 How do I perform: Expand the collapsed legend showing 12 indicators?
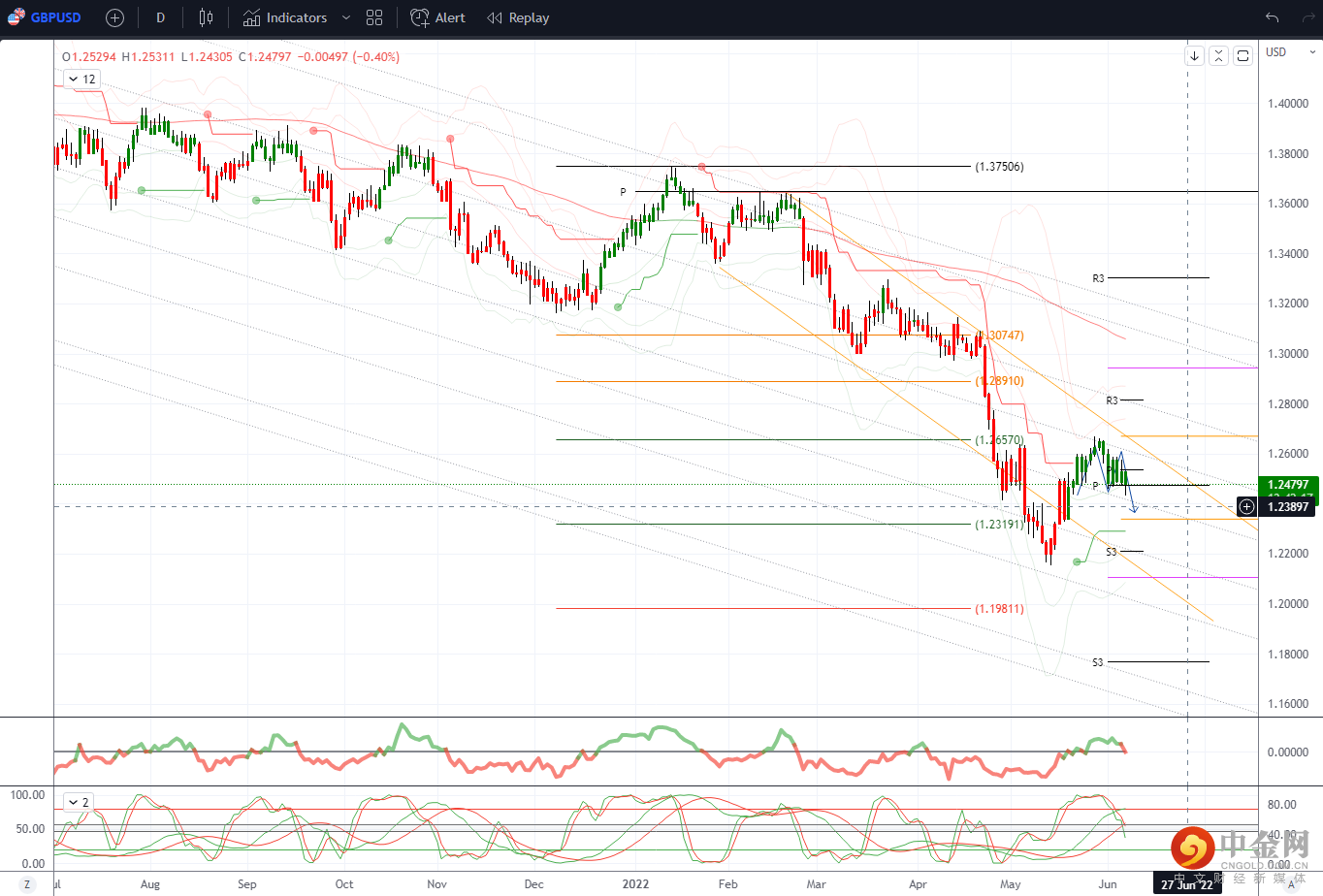pyautogui.click(x=81, y=79)
